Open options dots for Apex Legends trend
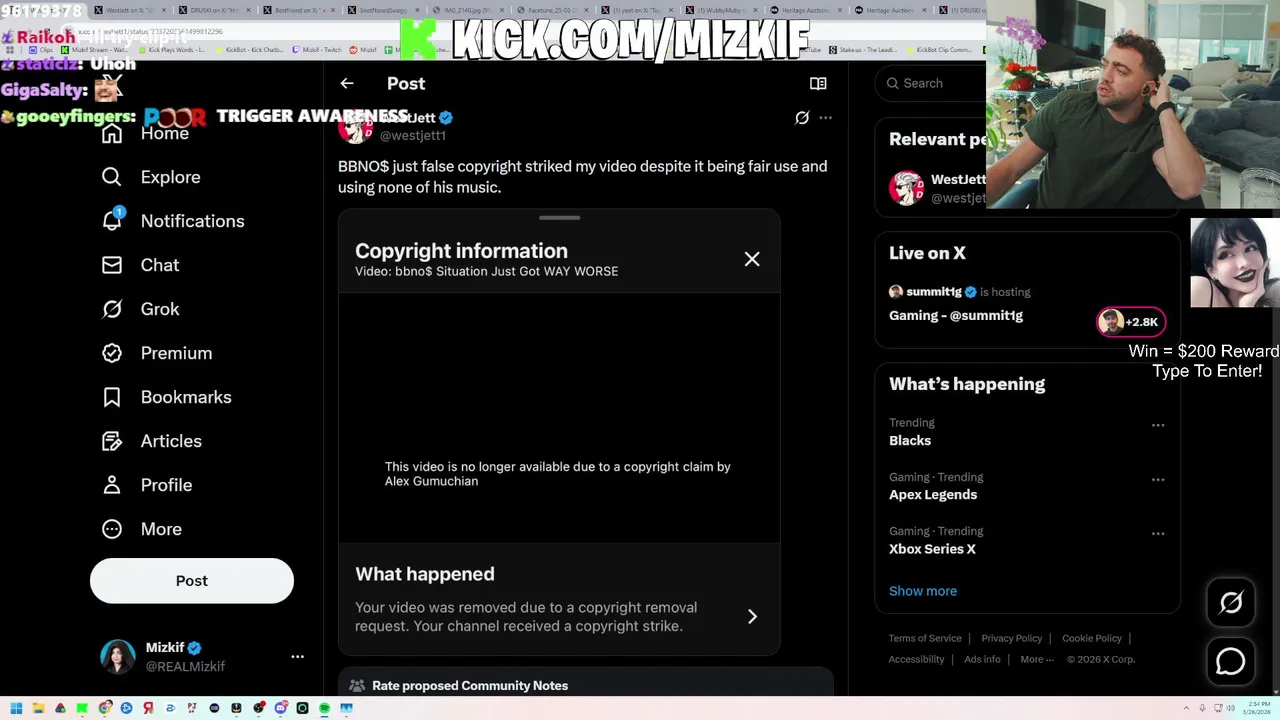The width and height of the screenshot is (1280, 720). pyautogui.click(x=1158, y=479)
